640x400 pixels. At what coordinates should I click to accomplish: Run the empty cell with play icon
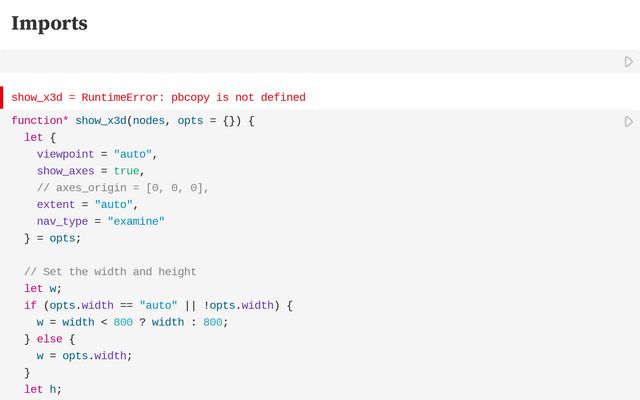(x=629, y=62)
